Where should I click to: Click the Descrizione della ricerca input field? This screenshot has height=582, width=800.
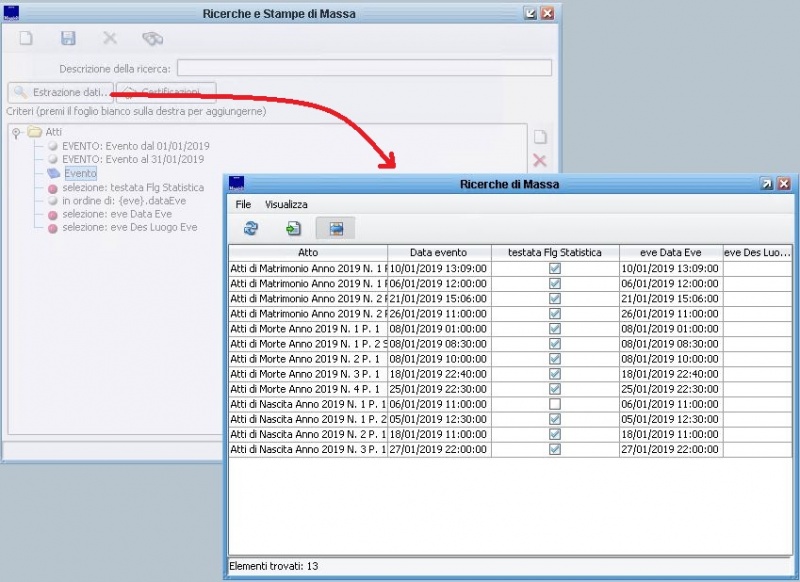tap(364, 68)
